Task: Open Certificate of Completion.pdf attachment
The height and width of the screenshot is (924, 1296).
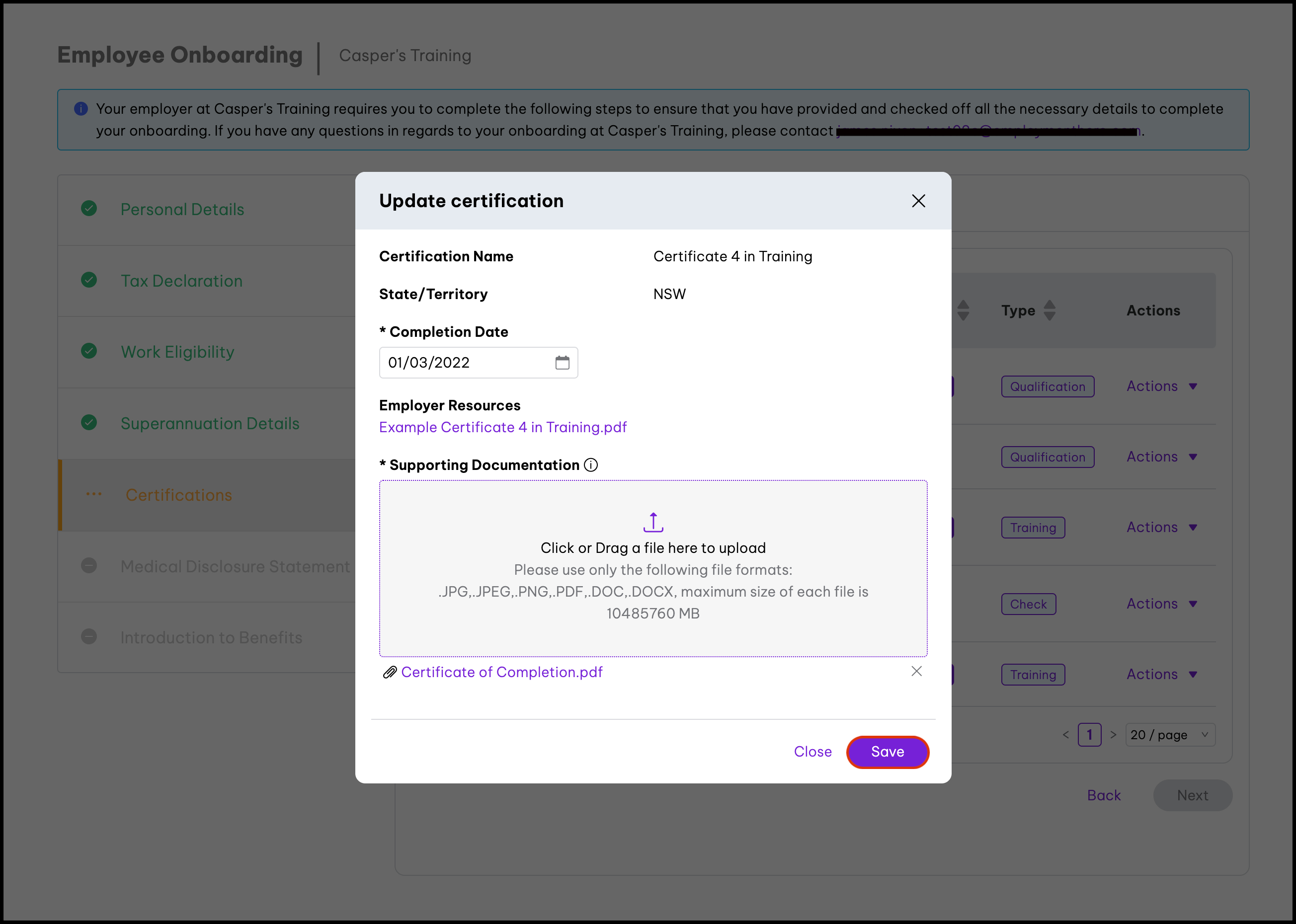Action: click(x=501, y=672)
